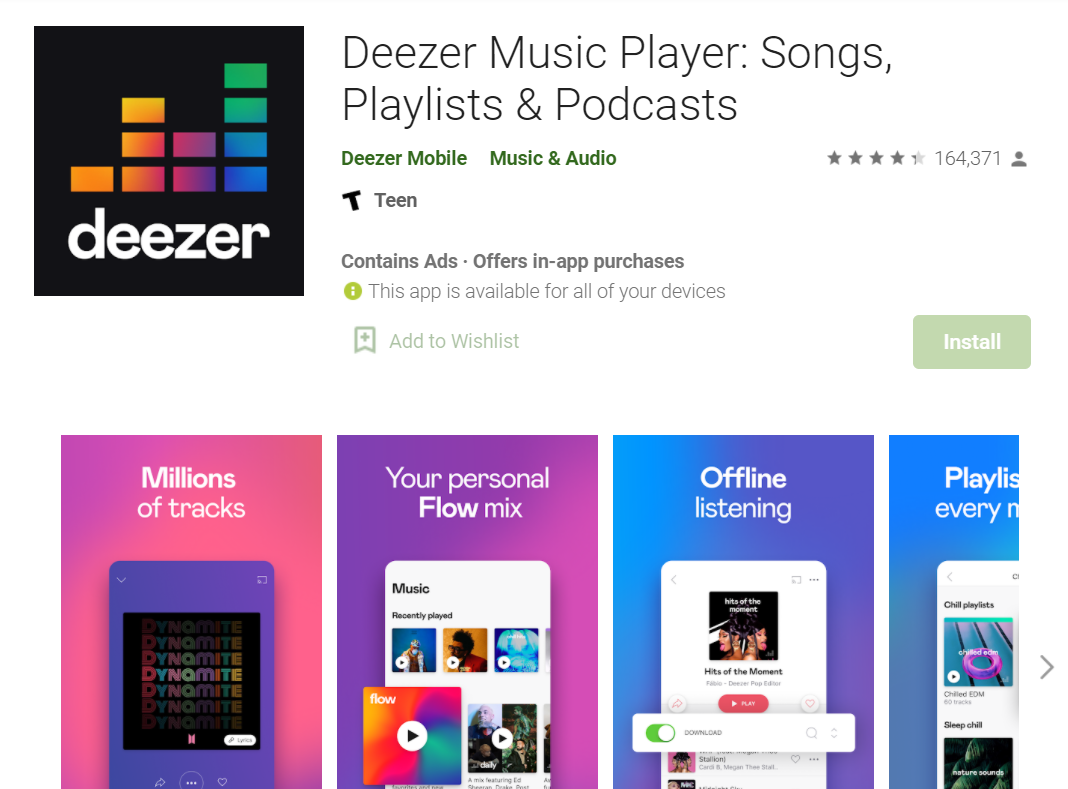Show next screenshots with the right chevron
The height and width of the screenshot is (789, 1068).
(x=1047, y=667)
